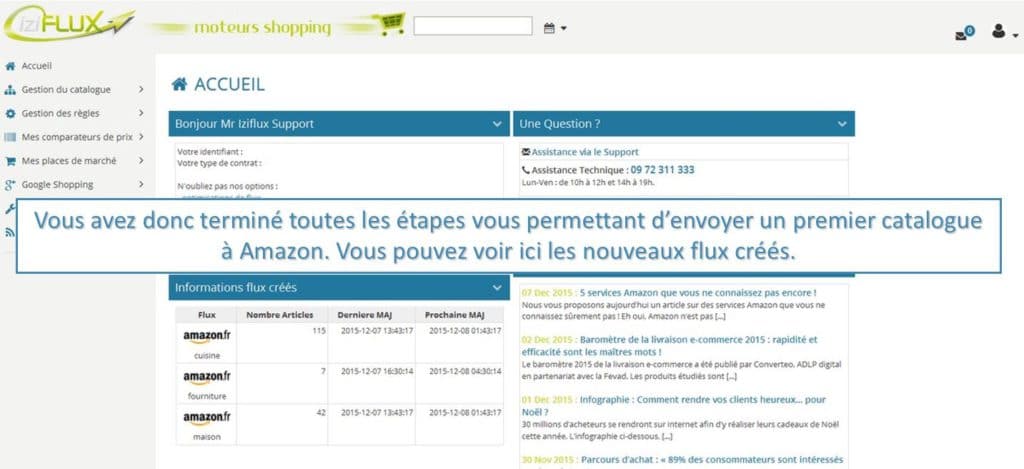Click the Iziflux logo
This screenshot has height=469, width=1024.
[x=69, y=26]
